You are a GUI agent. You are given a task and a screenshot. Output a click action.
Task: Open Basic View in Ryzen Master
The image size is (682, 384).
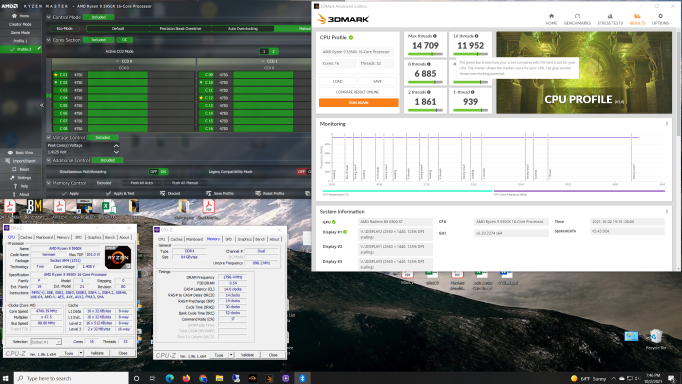[20, 153]
